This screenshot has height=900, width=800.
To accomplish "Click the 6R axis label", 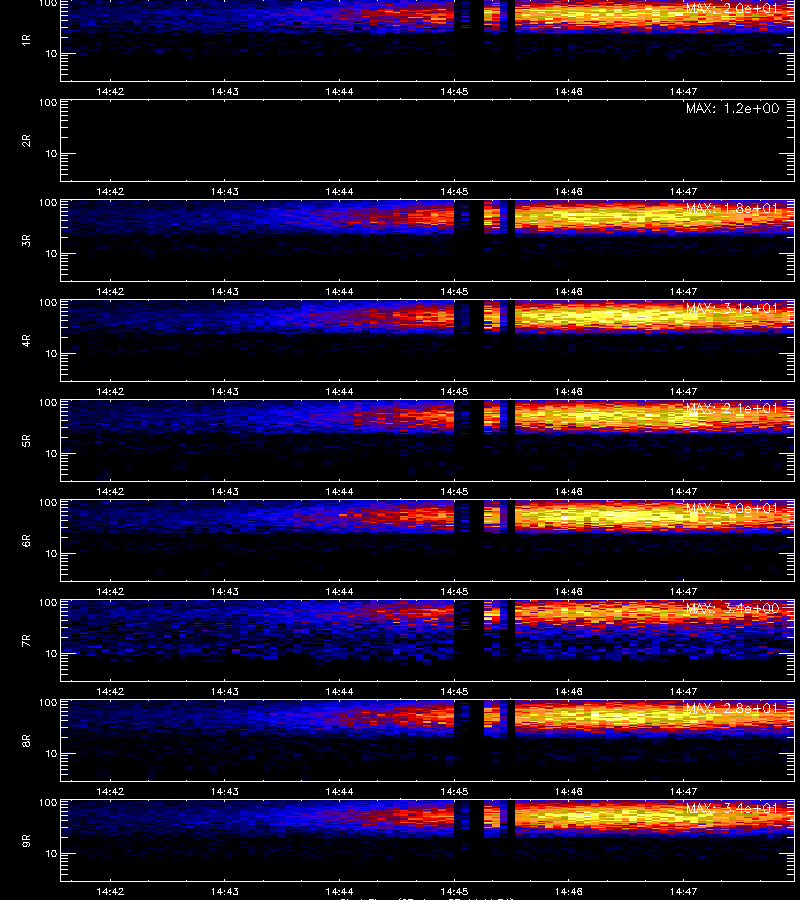I will [26, 541].
